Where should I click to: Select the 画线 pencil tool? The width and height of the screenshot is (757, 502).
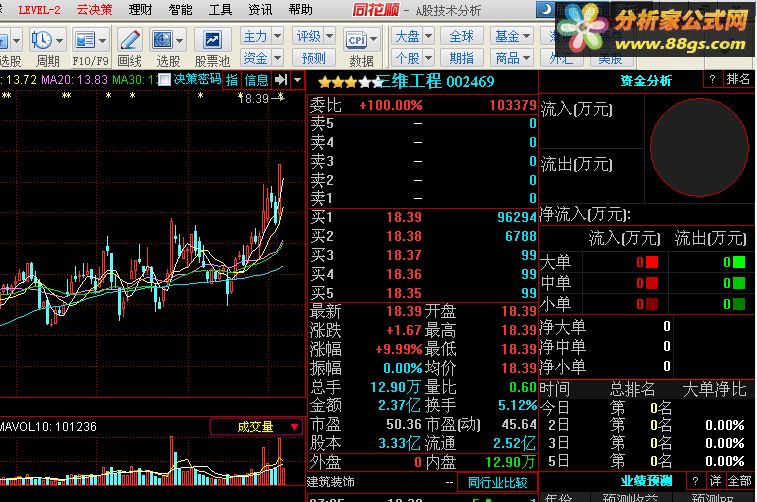pos(129,40)
